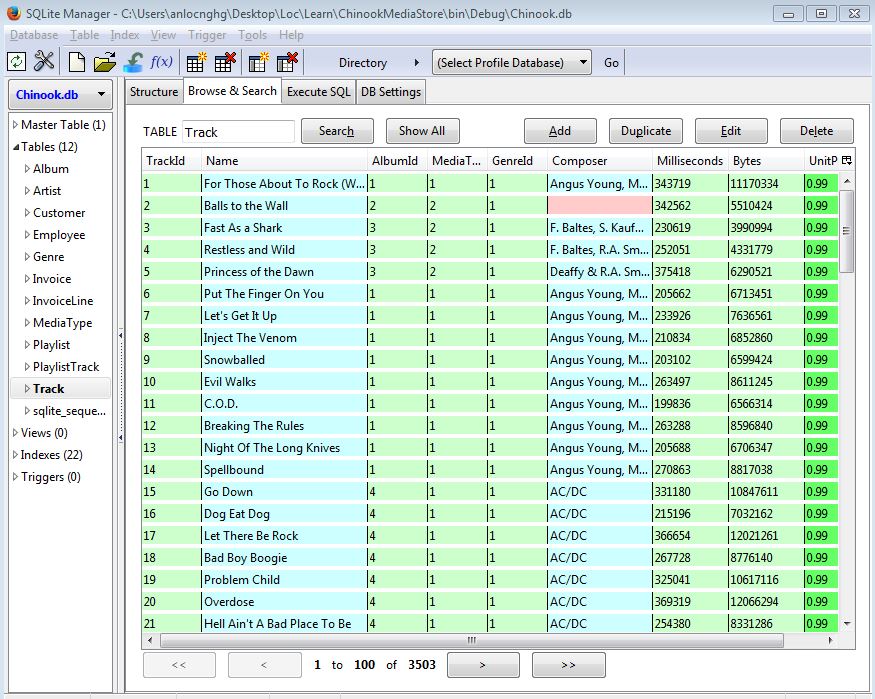Image resolution: width=875 pixels, height=699 pixels.
Task: Open the Database menu
Action: 34,35
